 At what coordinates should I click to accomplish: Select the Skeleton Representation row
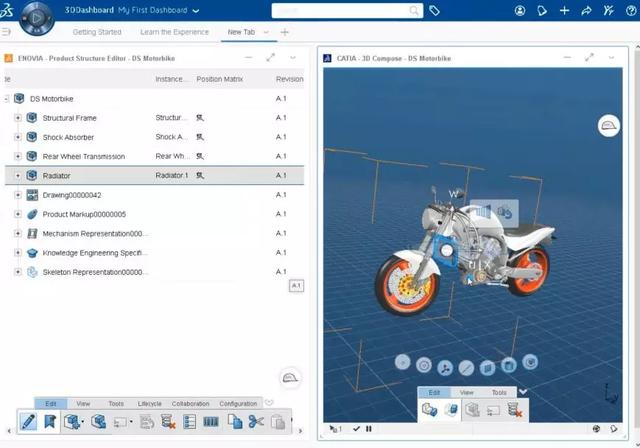[x=154, y=272]
